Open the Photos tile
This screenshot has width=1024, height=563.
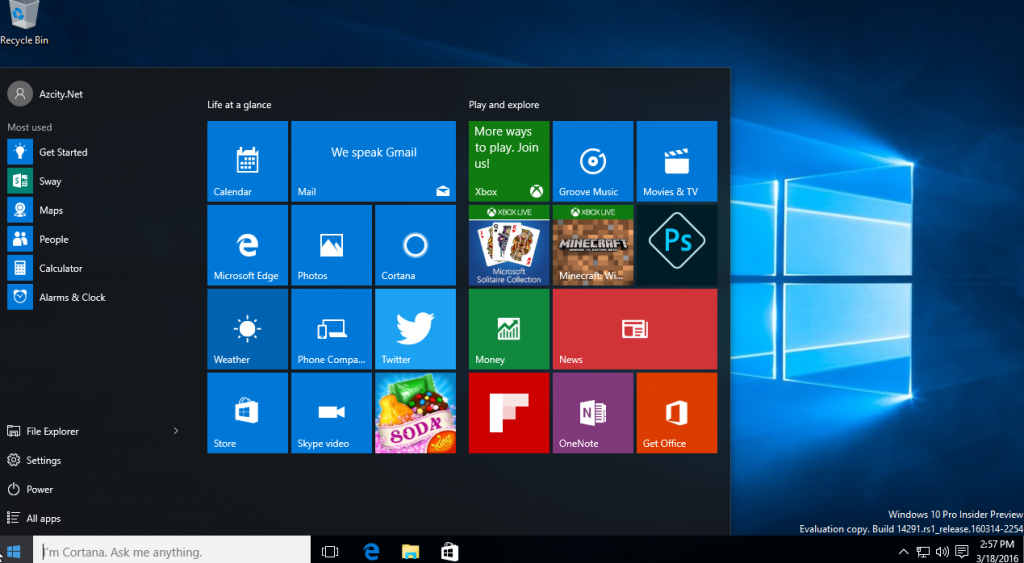click(332, 245)
